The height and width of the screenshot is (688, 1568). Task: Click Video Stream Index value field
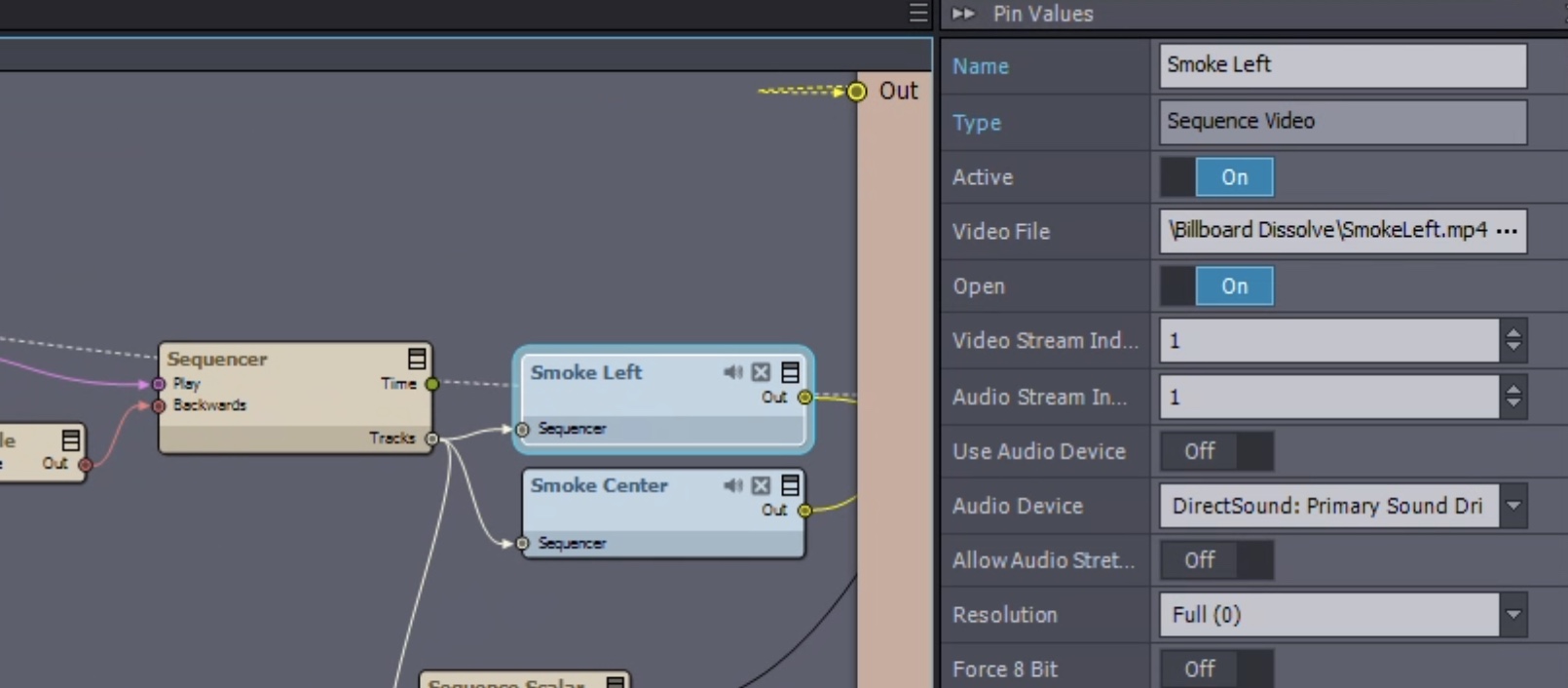click(x=1329, y=341)
